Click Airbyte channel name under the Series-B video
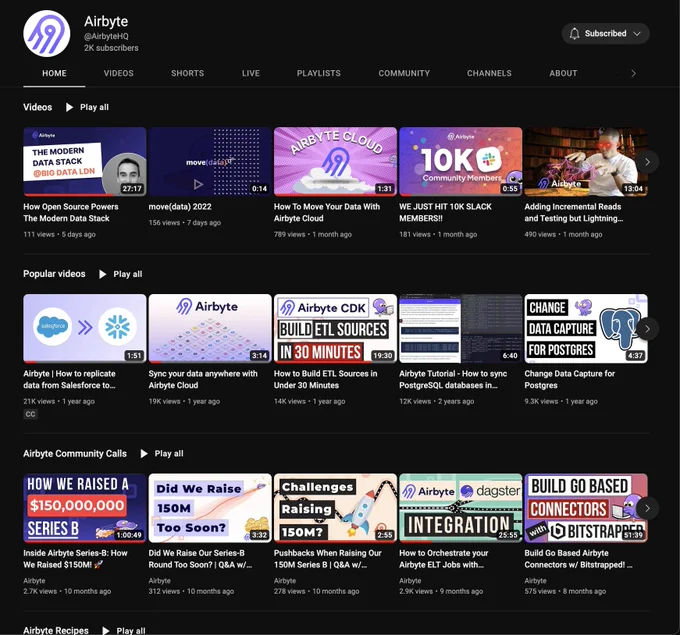 click(34, 581)
